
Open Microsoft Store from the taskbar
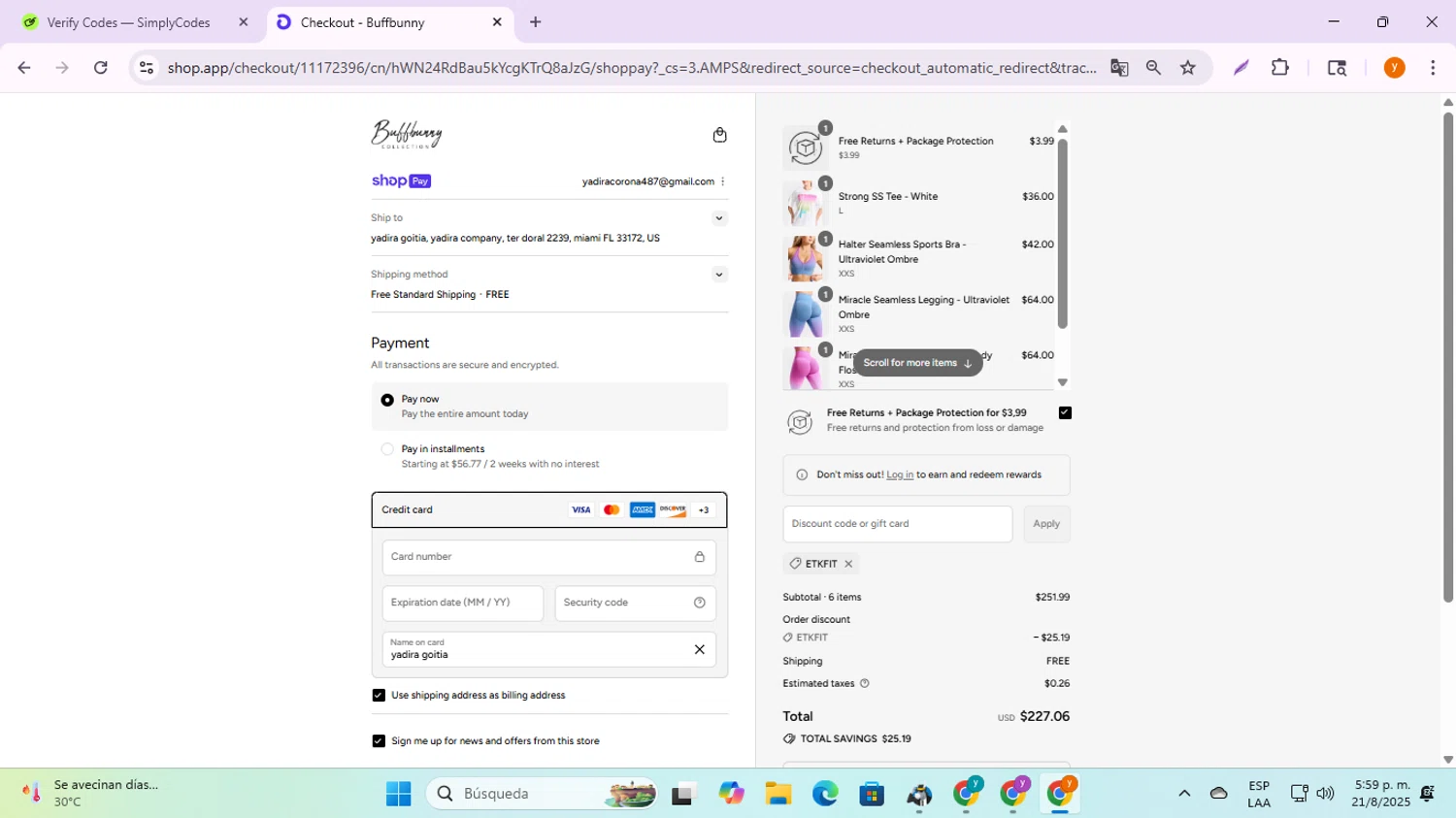pos(872,794)
